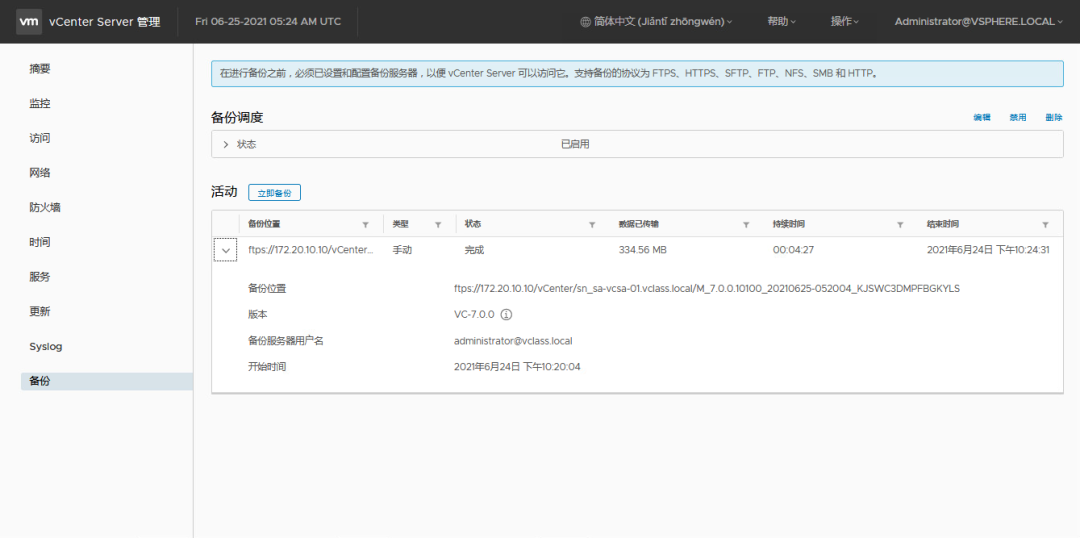
Task: Go to 监控 in the sidebar
Action: (40, 103)
